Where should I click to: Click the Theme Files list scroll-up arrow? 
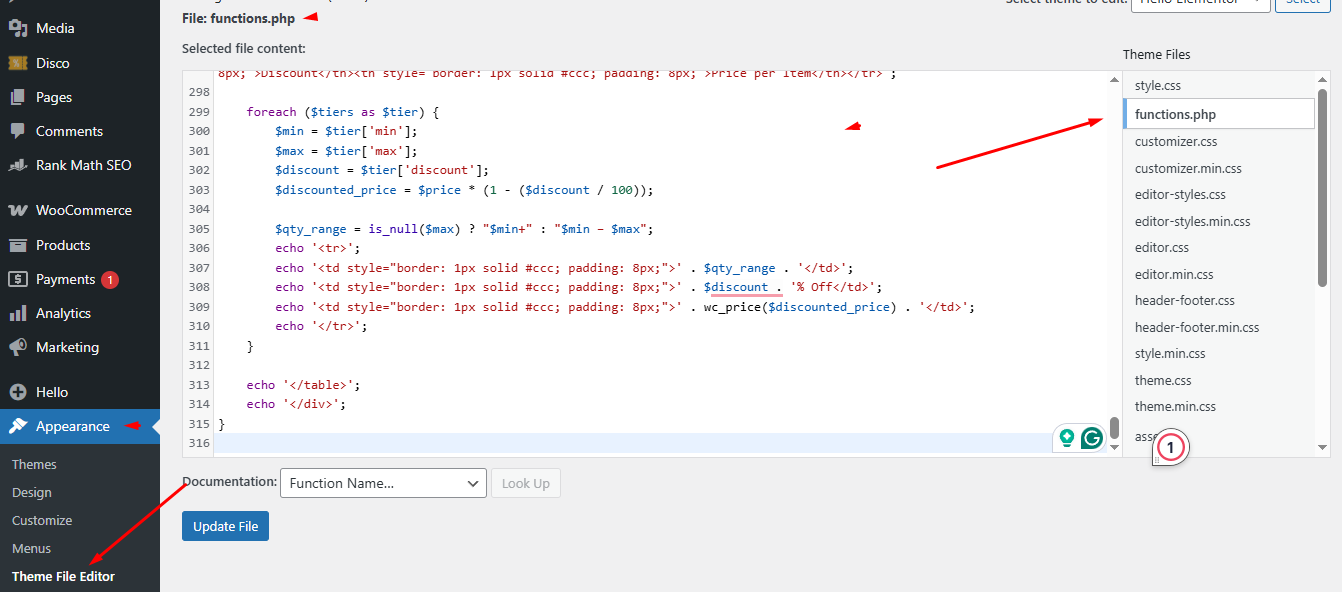(x=1322, y=80)
